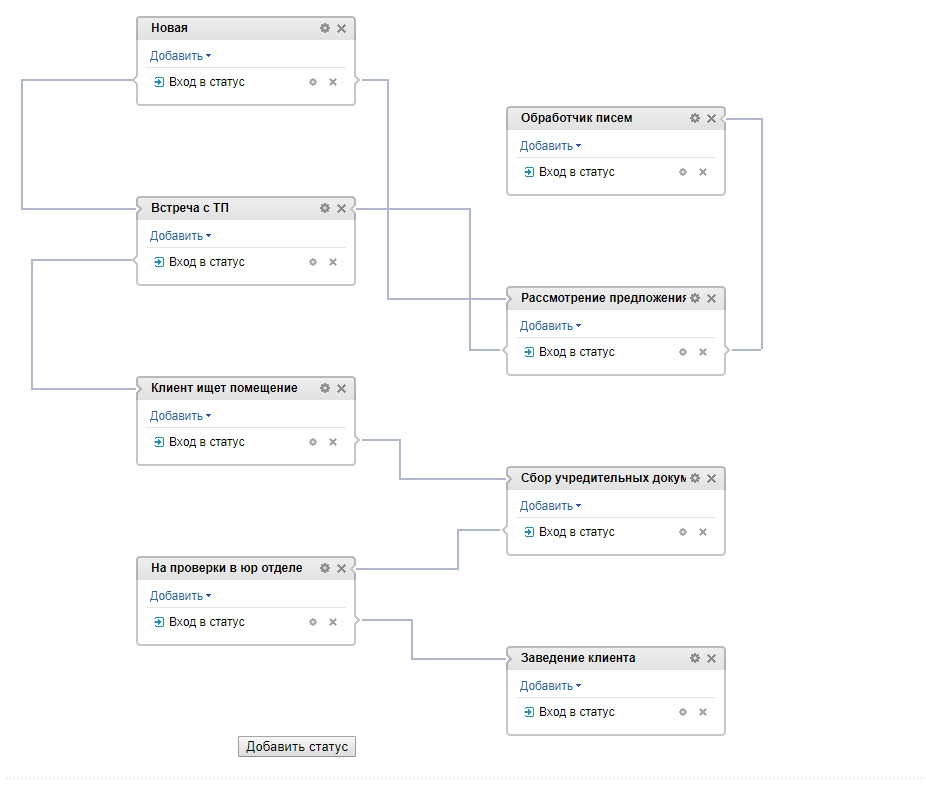Open settings gear of 'Новая' status

(325, 28)
